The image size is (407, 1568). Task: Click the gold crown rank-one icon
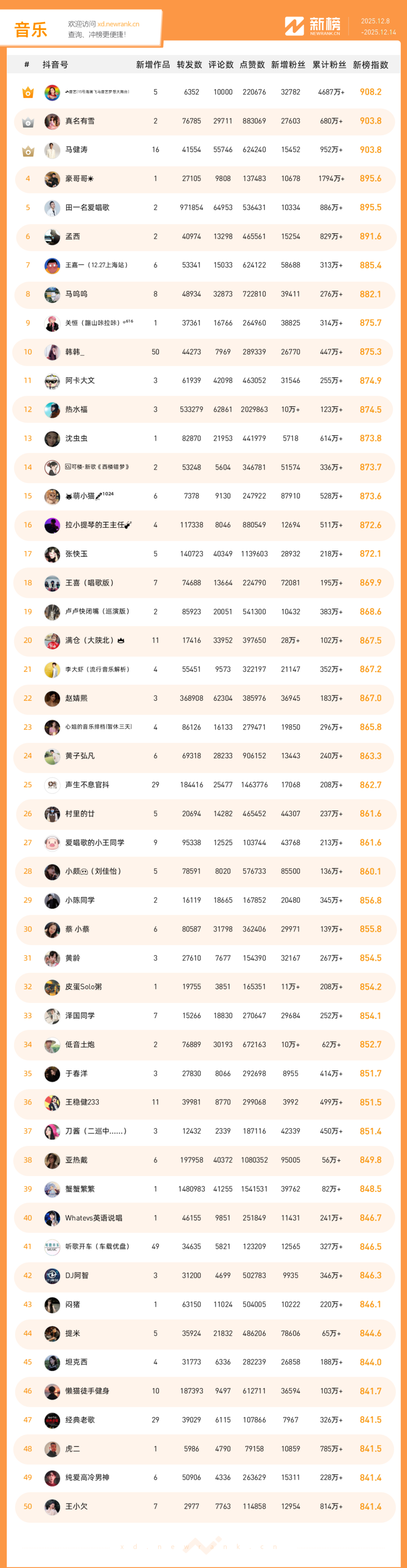point(28,92)
